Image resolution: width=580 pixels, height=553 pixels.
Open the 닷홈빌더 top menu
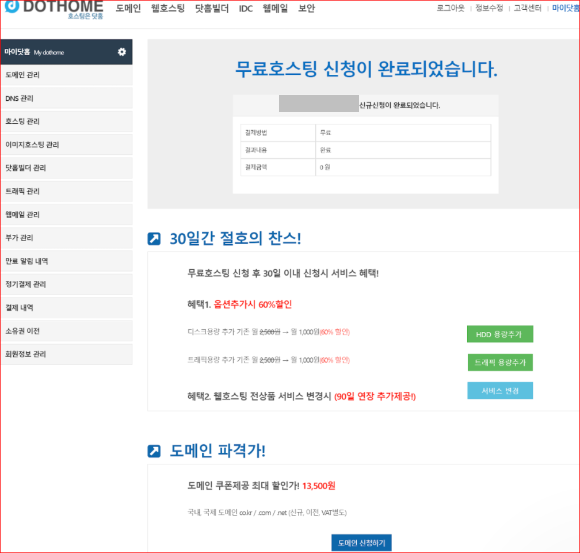point(212,8)
